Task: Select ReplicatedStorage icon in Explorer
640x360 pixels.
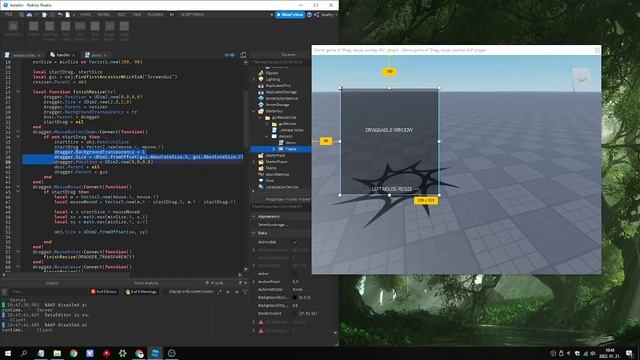Action: coord(261,92)
